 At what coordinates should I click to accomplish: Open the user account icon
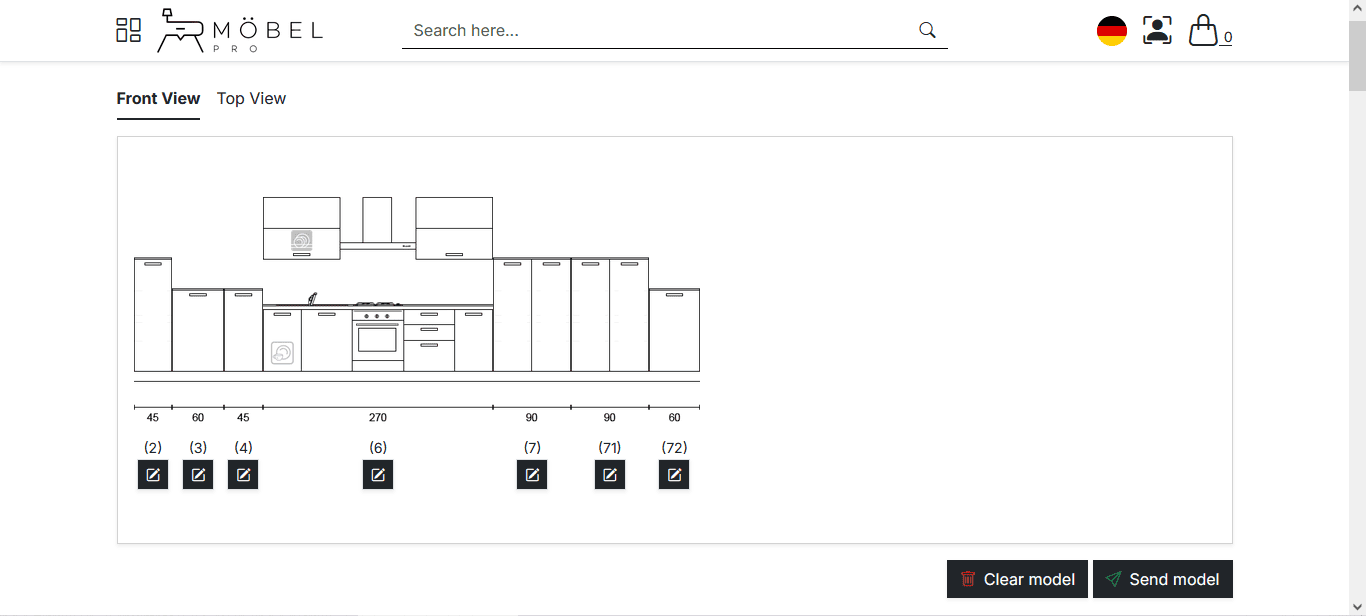(1157, 30)
